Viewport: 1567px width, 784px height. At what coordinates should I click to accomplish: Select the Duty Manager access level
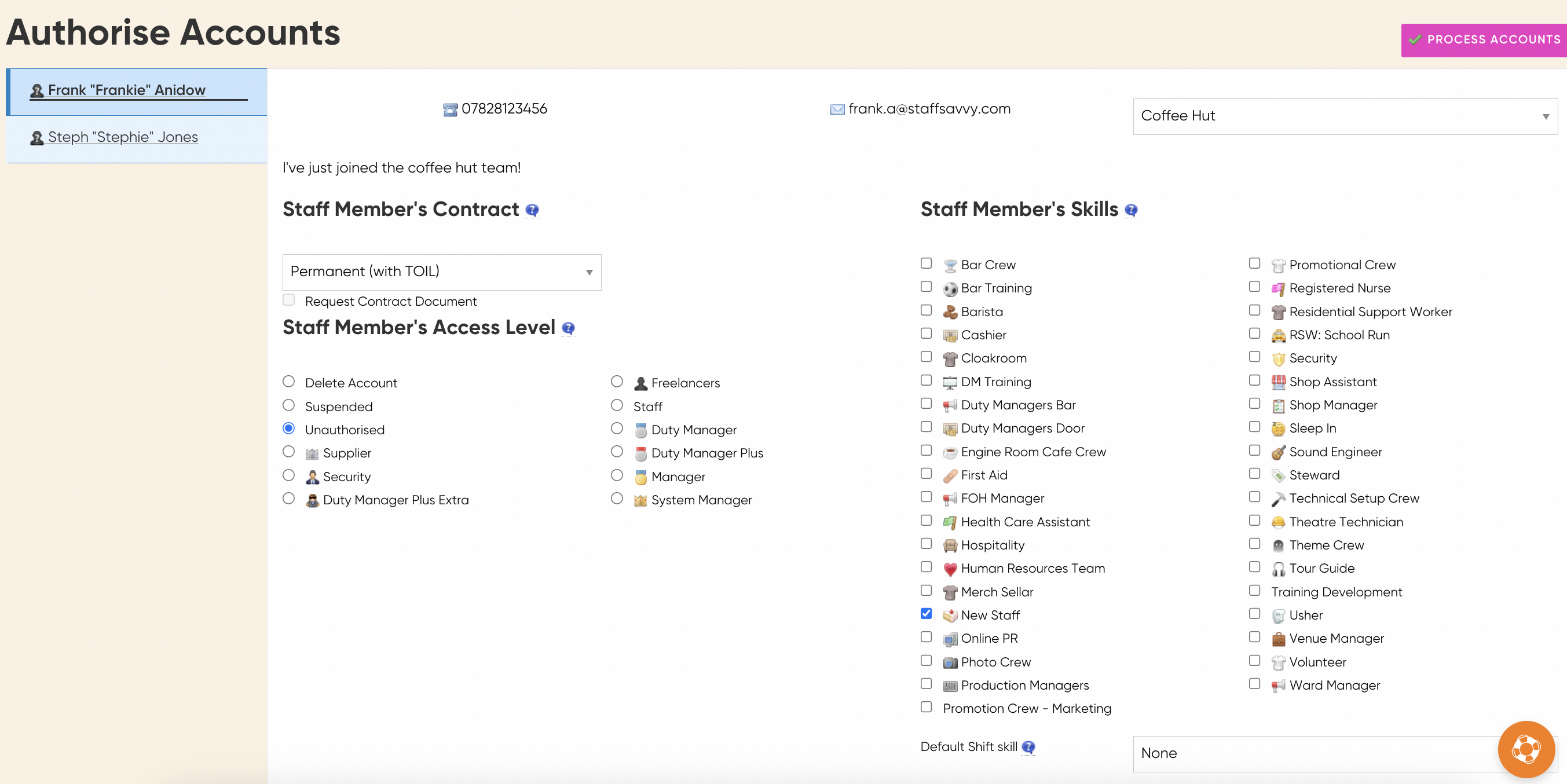[x=616, y=428]
